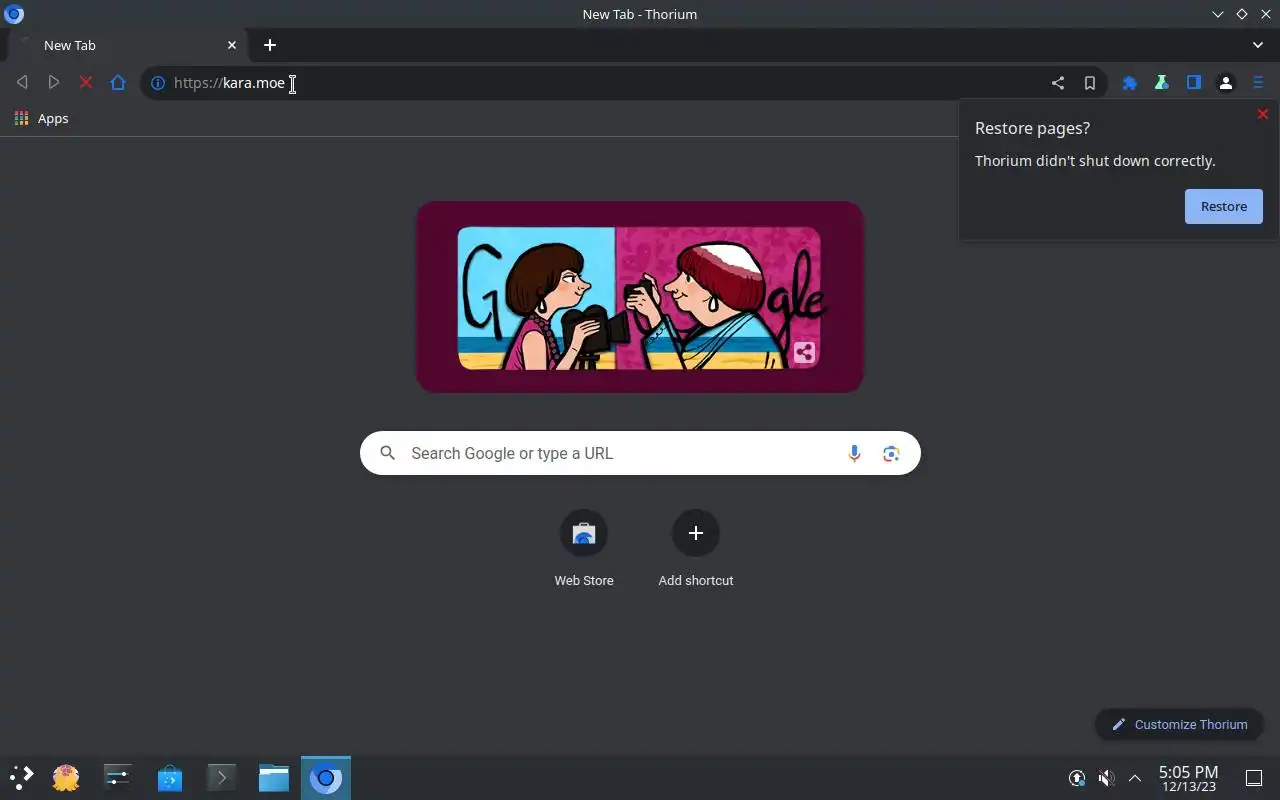Close the New Tab tab
The image size is (1280, 800).
[x=232, y=45]
